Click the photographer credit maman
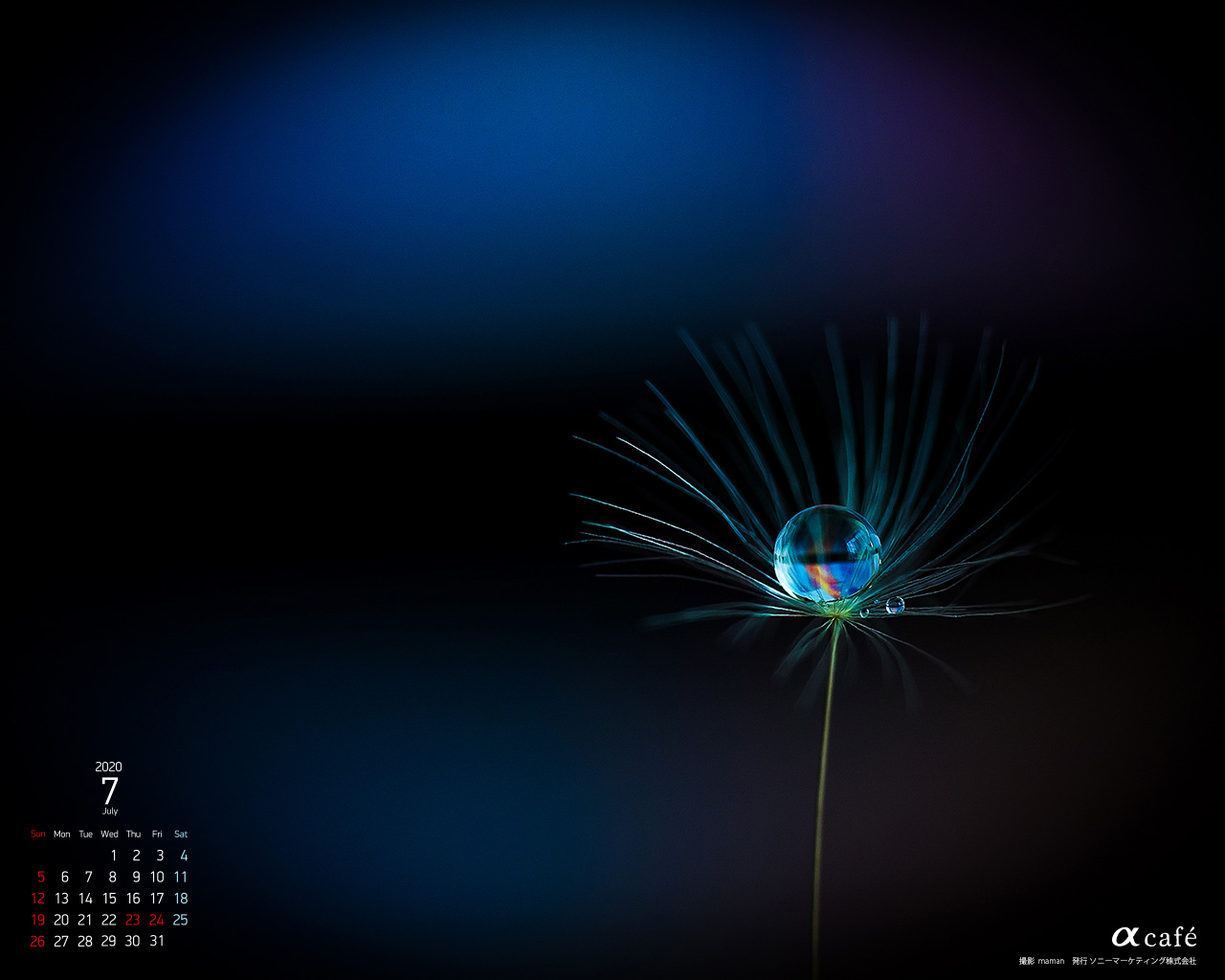 coord(1051,961)
